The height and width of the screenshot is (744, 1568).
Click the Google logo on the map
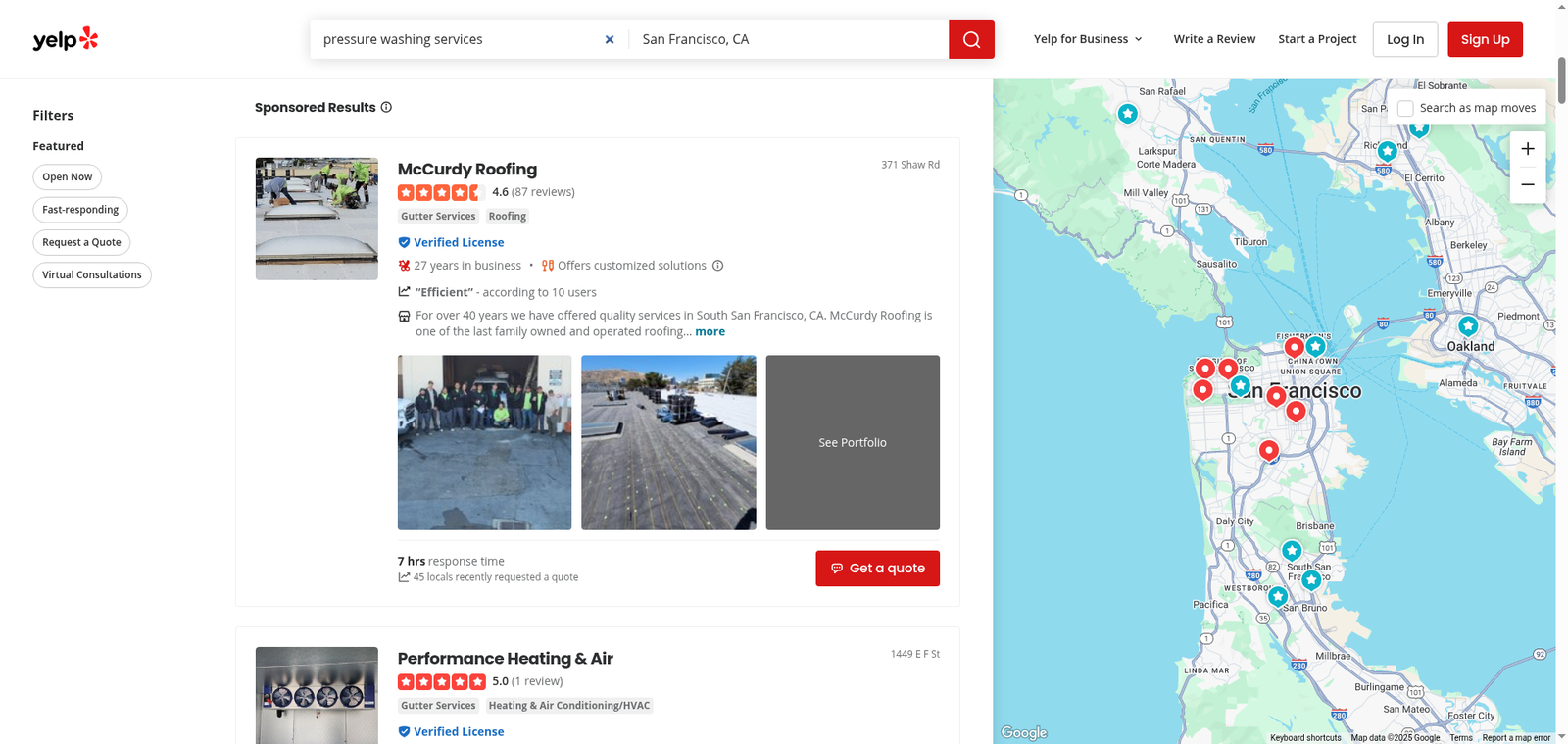coord(1024,732)
